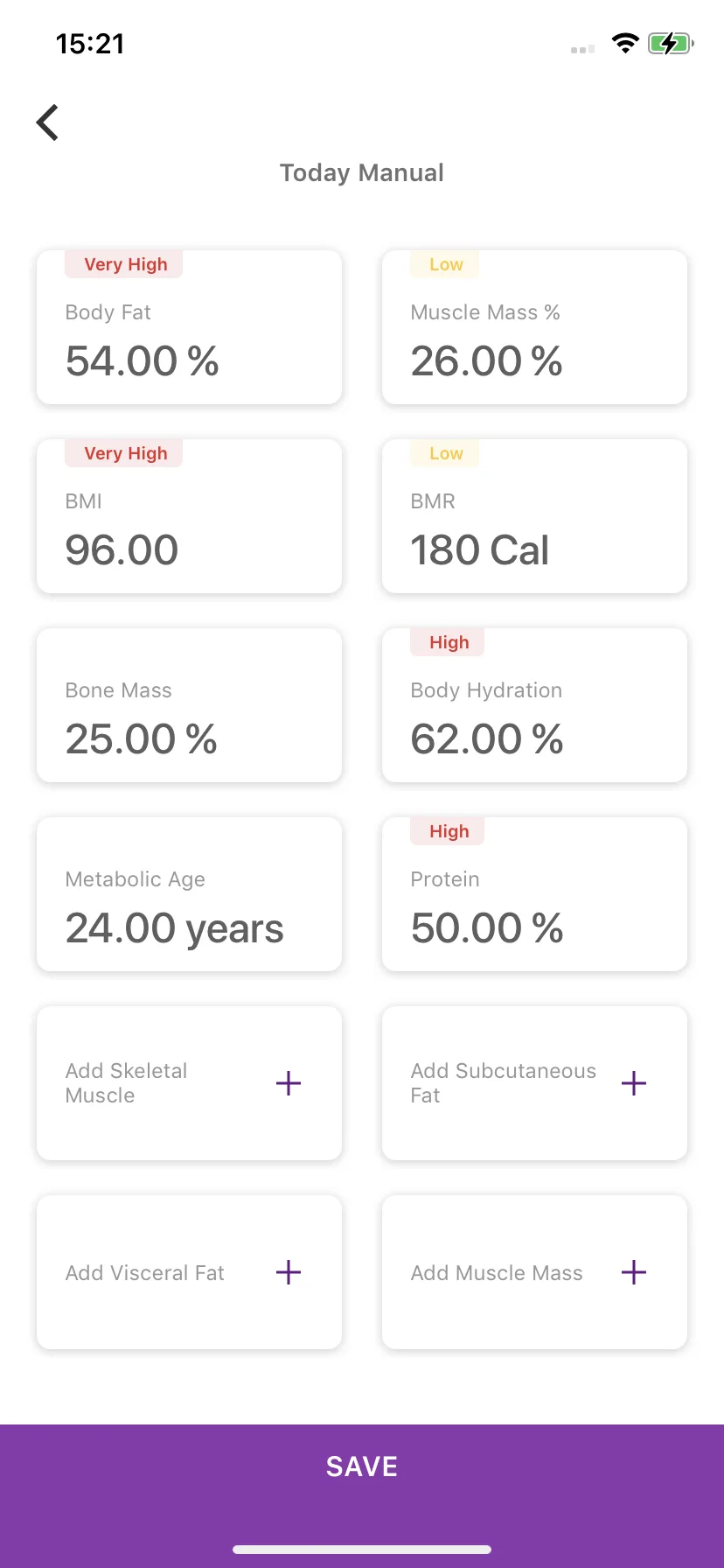Select the Body Hydration card
This screenshot has width=724, height=1568.
click(534, 705)
